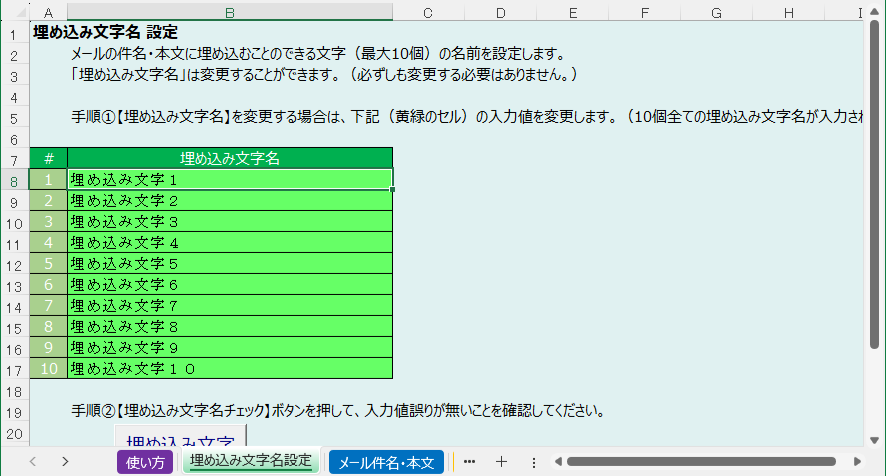Select column F header
This screenshot has width=886, height=476.
(x=645, y=12)
